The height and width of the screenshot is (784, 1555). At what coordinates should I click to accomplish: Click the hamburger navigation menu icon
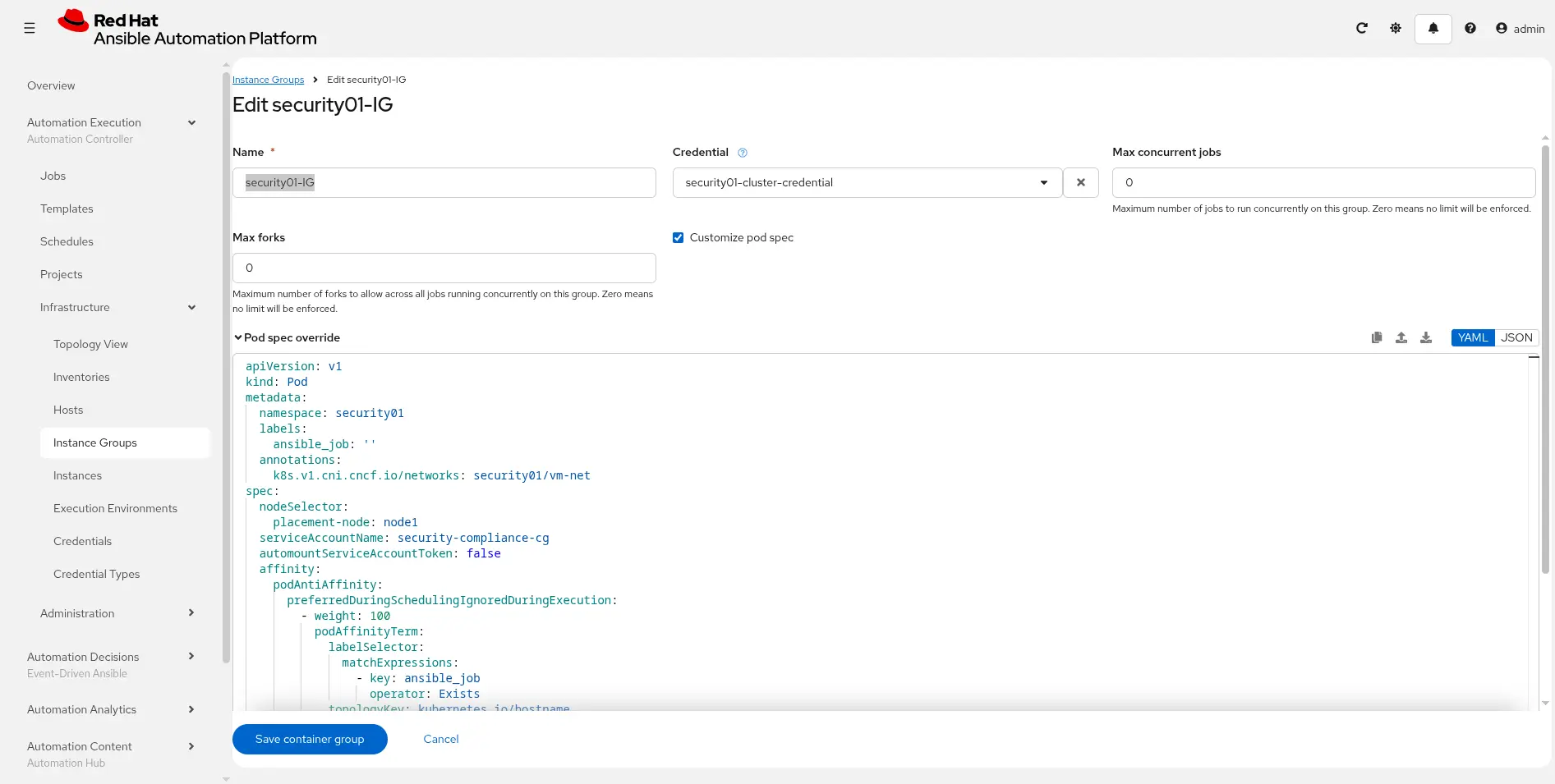[x=30, y=29]
